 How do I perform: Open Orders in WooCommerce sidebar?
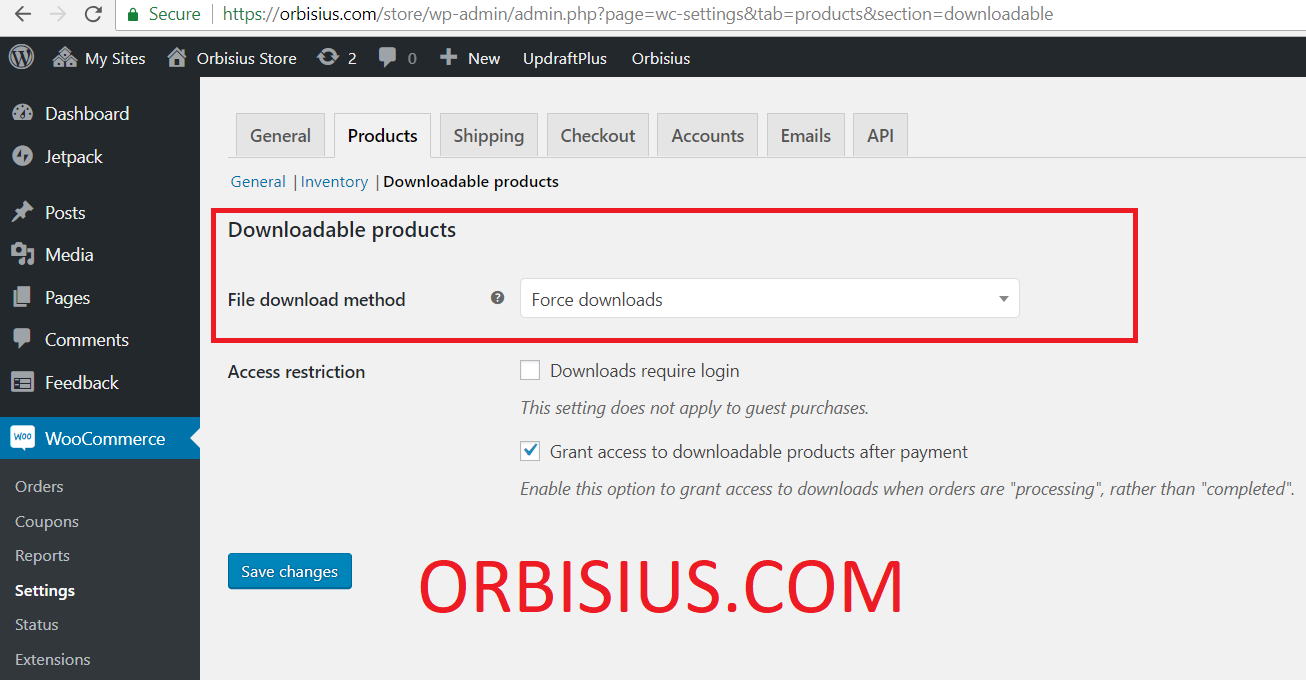pos(39,487)
